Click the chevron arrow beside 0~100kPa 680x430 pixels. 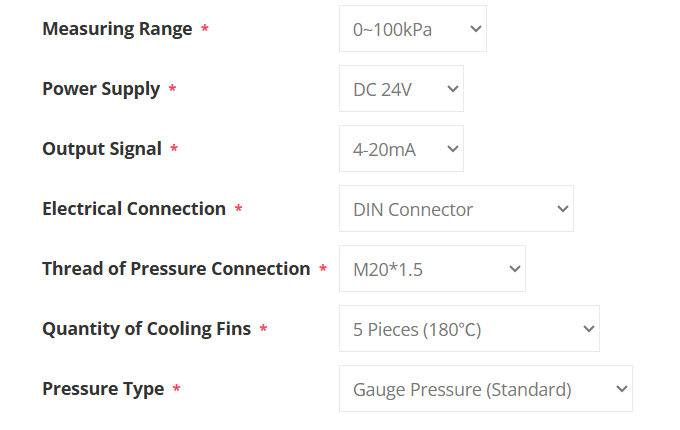[474, 29]
